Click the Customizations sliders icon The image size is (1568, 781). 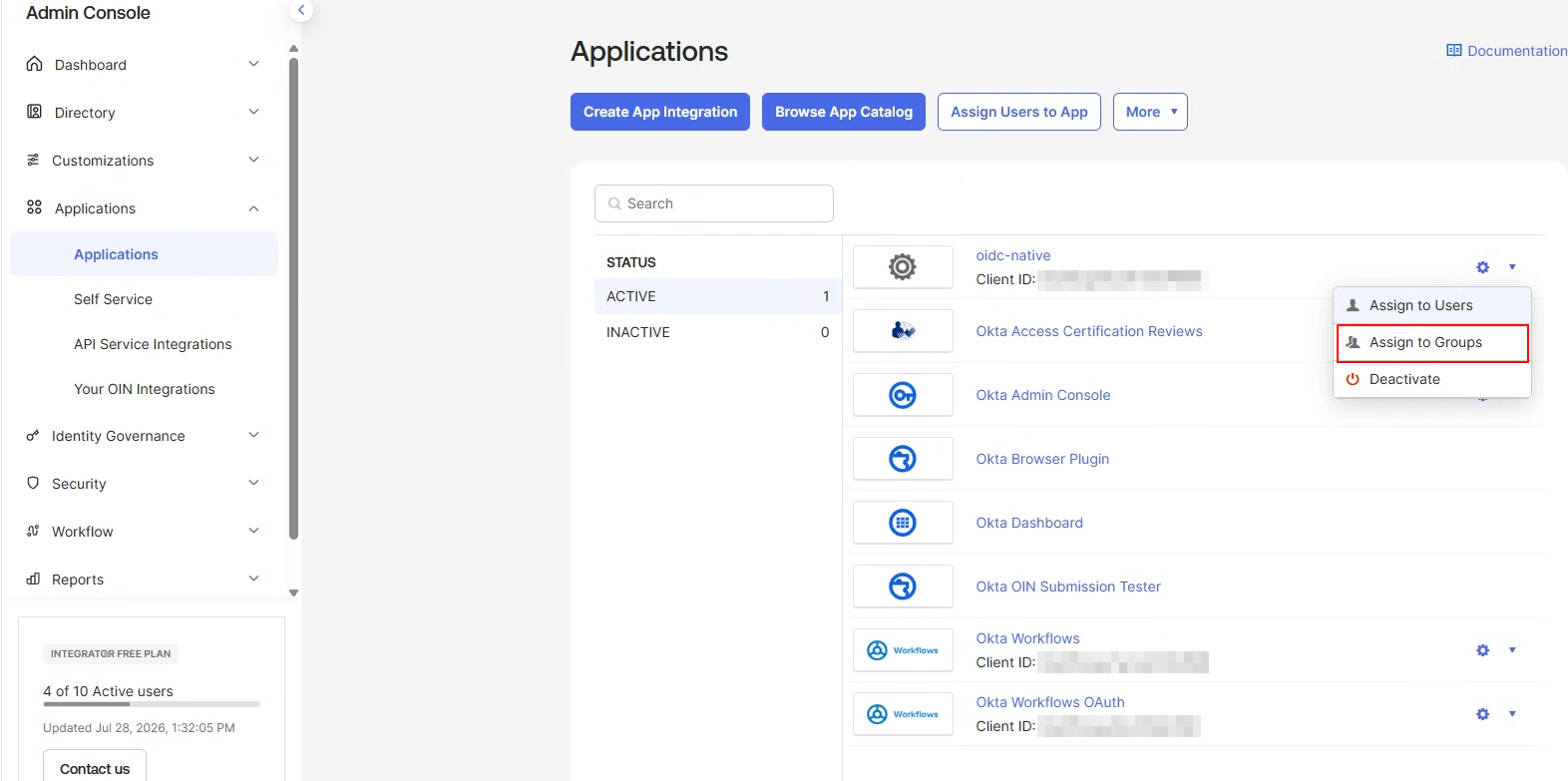point(33,160)
